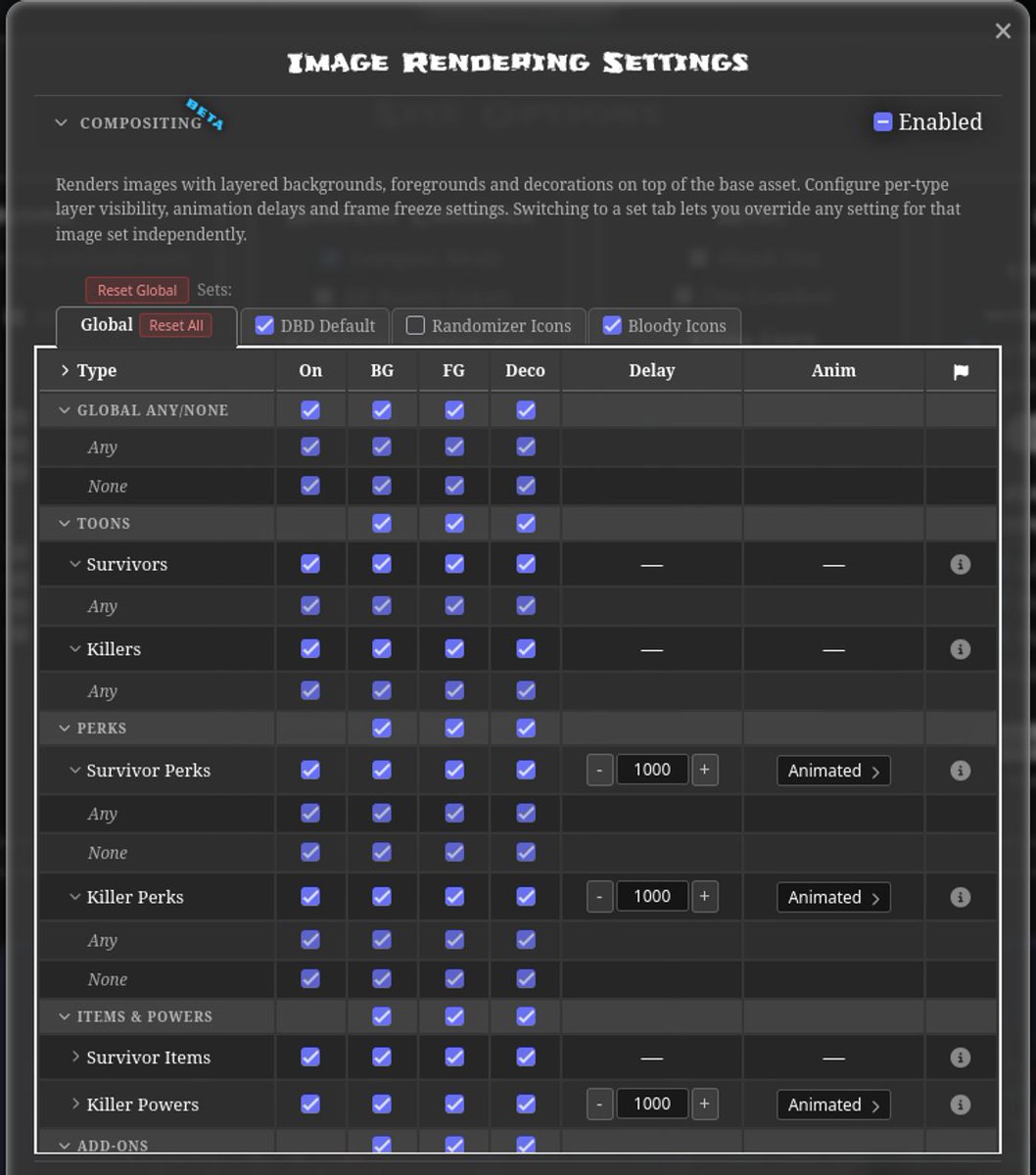Toggle FG checkbox in Items & Powers row
1036x1175 pixels.
tap(454, 1017)
